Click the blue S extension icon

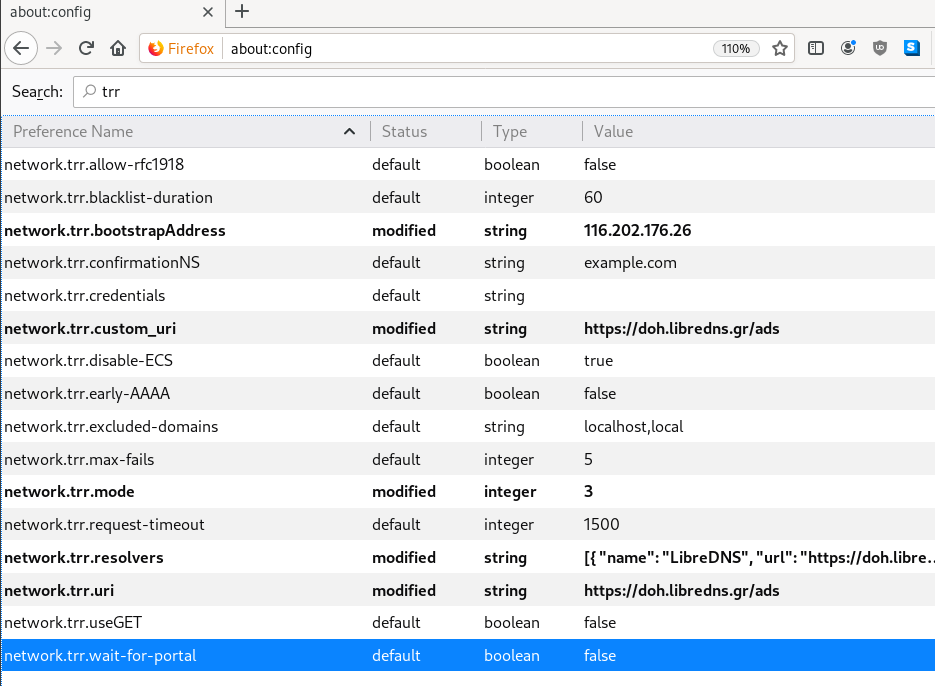point(912,48)
